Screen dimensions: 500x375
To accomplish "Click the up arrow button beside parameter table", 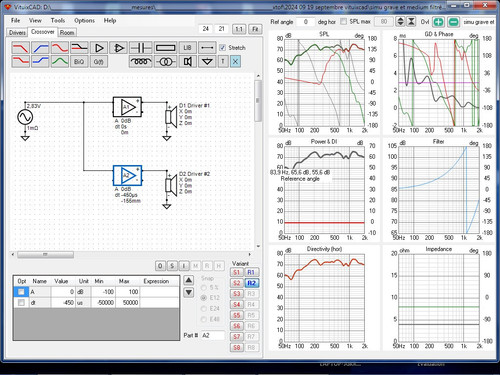I will tap(189, 280).
